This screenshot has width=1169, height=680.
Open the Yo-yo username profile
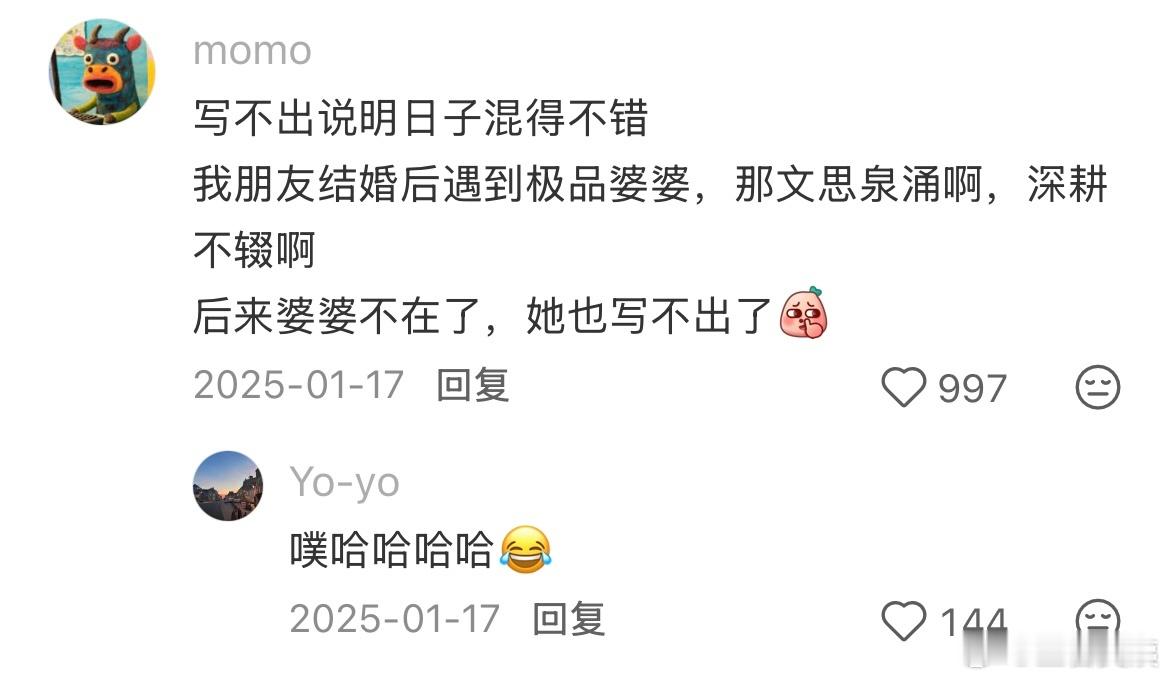click(x=344, y=483)
